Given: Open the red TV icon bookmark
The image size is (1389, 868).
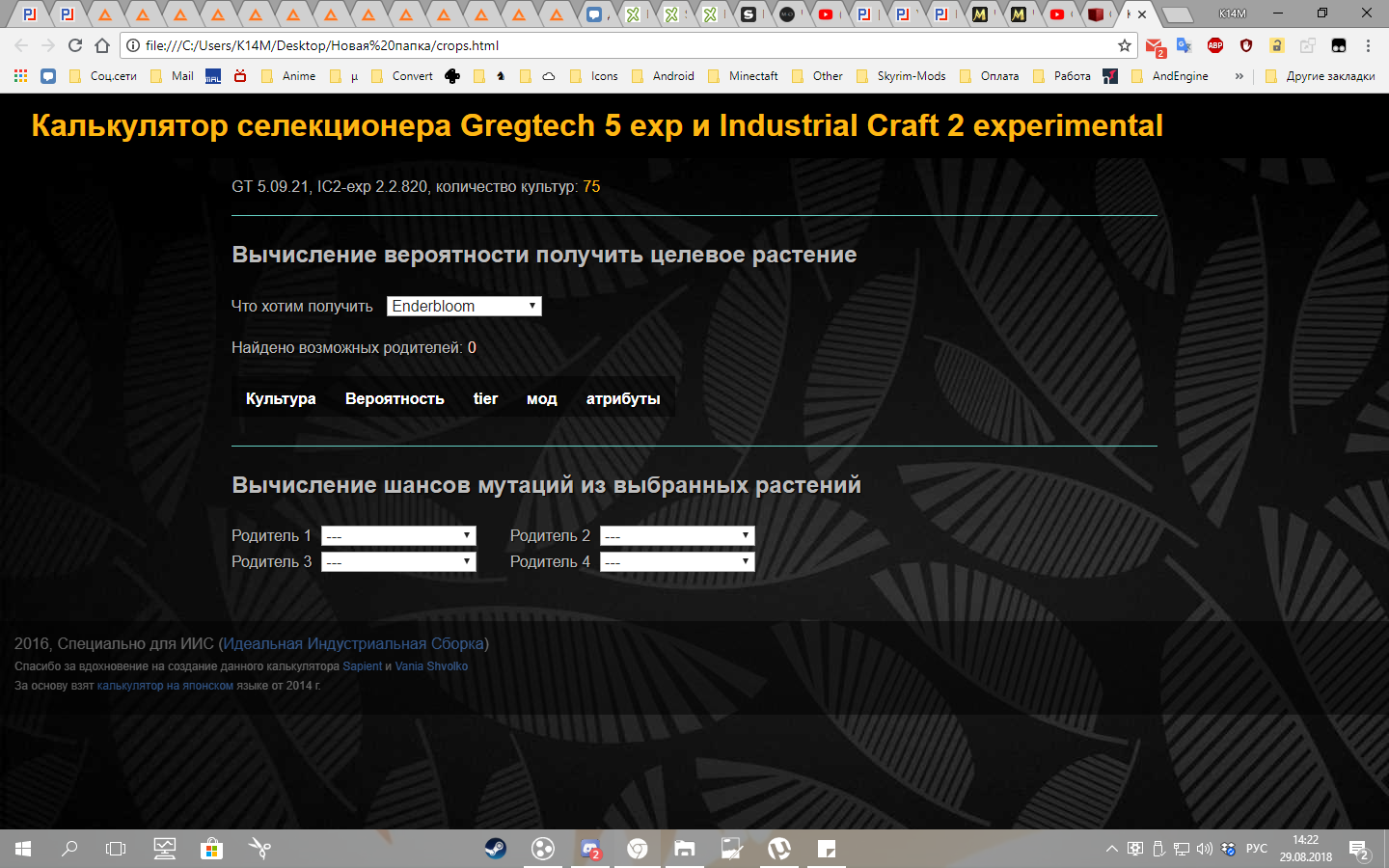Looking at the screenshot, I should pos(240,76).
